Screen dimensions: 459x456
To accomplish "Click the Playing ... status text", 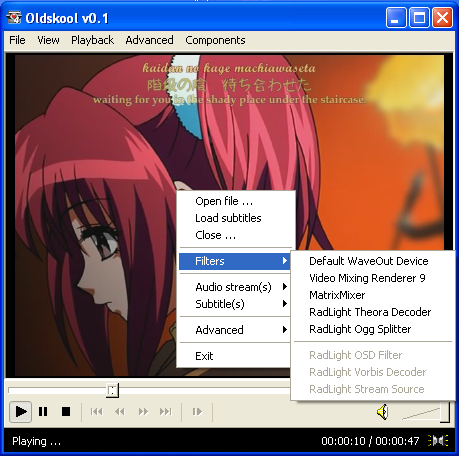I will coord(37,441).
